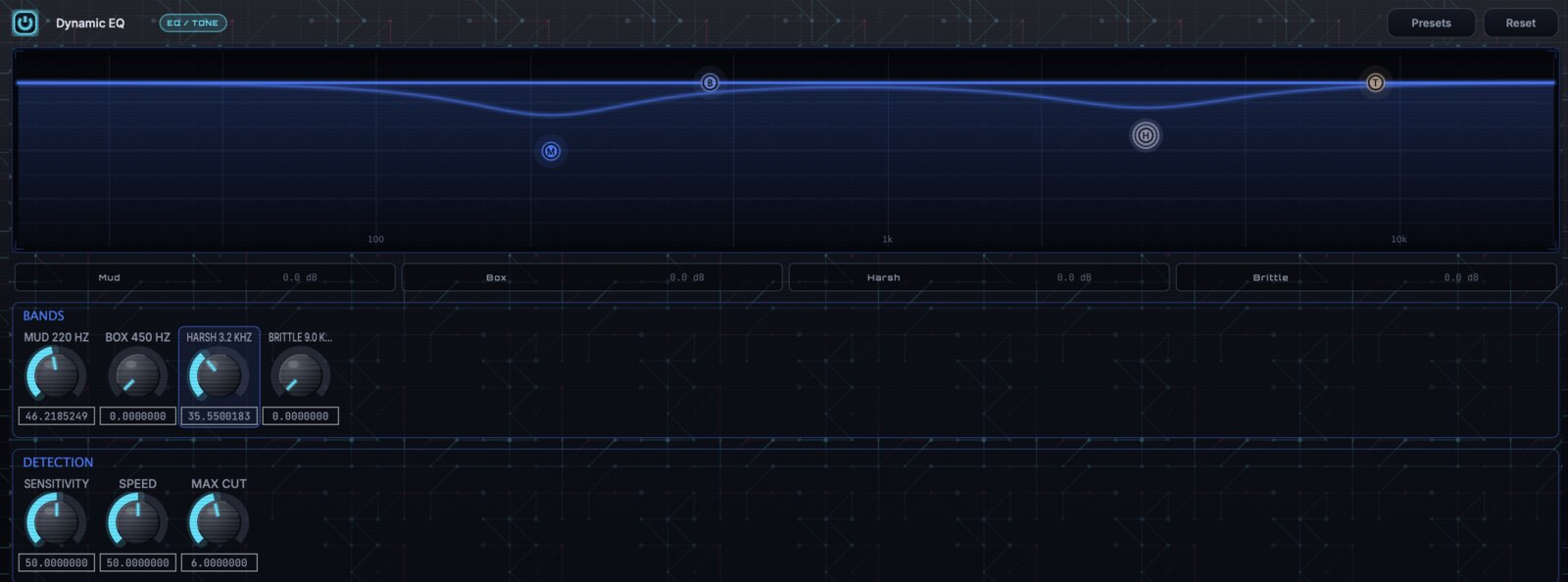Click the SPEED label
Screen dimensions: 1568x582
tap(137, 484)
